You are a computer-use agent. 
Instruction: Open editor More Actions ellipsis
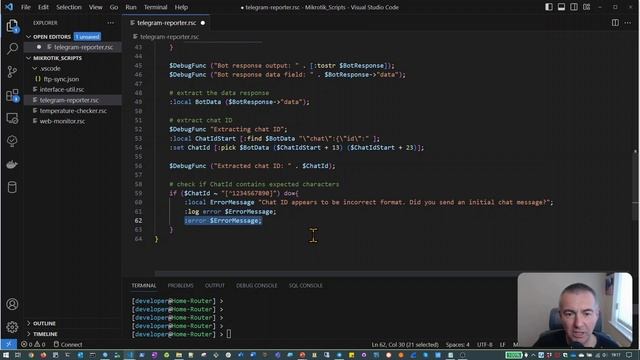pyautogui.click(x=628, y=23)
